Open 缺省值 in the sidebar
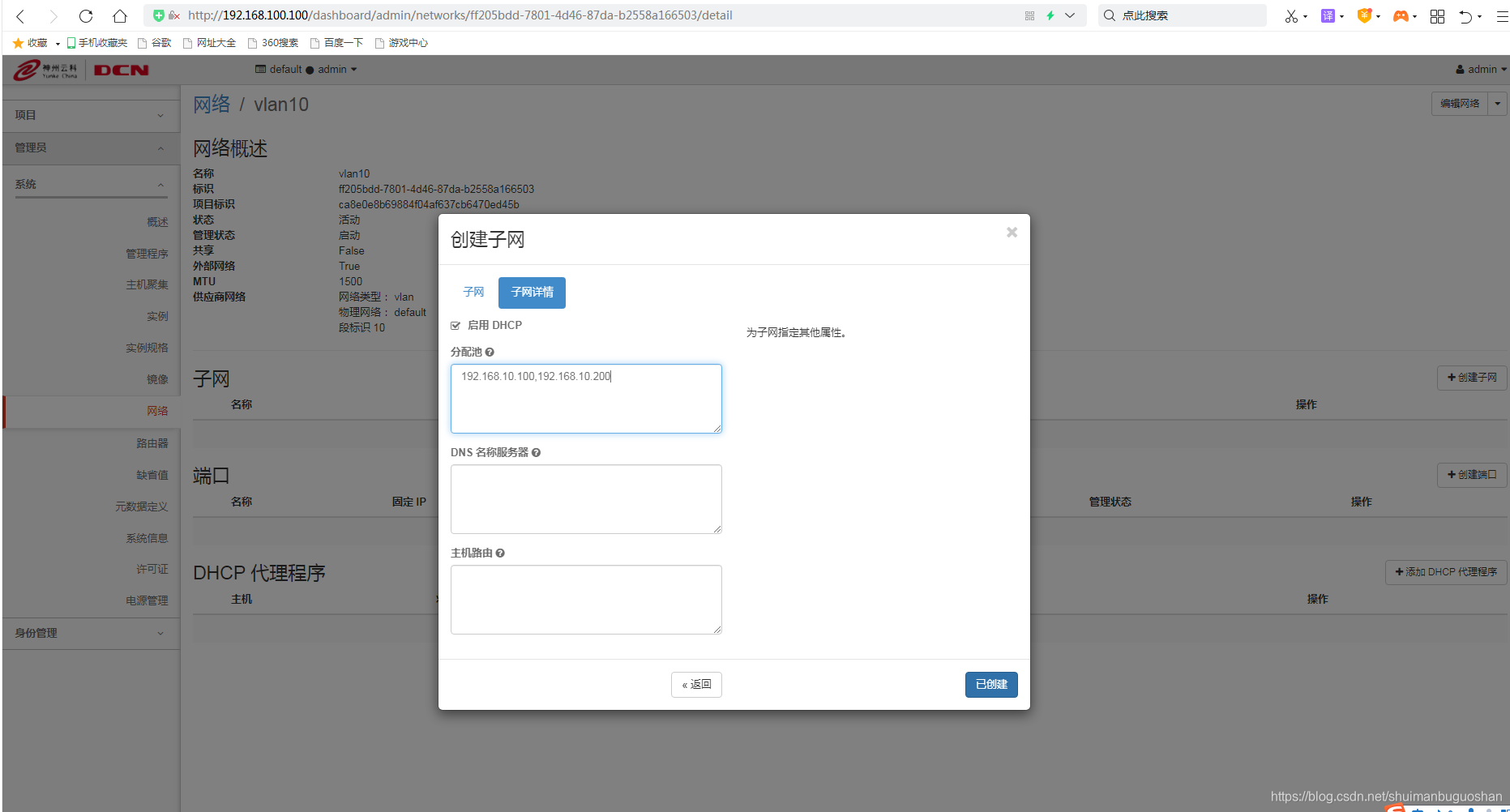 point(152,475)
